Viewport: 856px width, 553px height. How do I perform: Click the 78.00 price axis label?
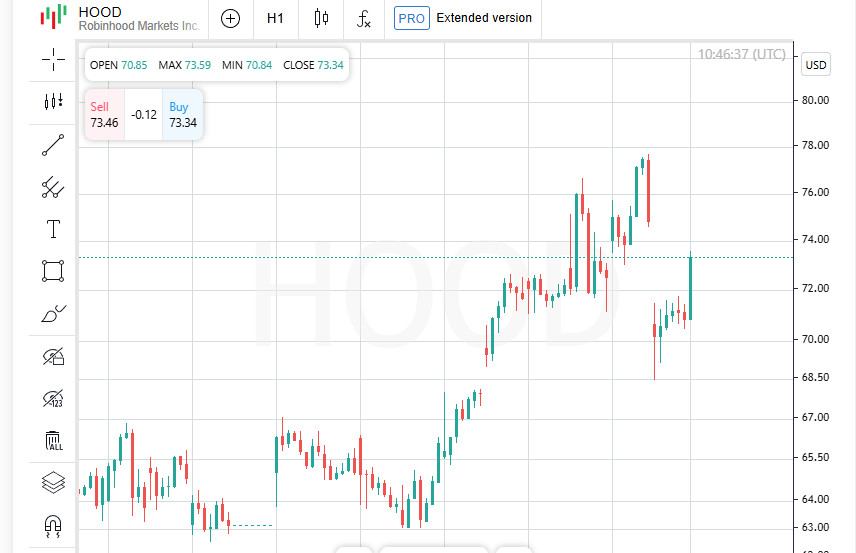tap(815, 145)
